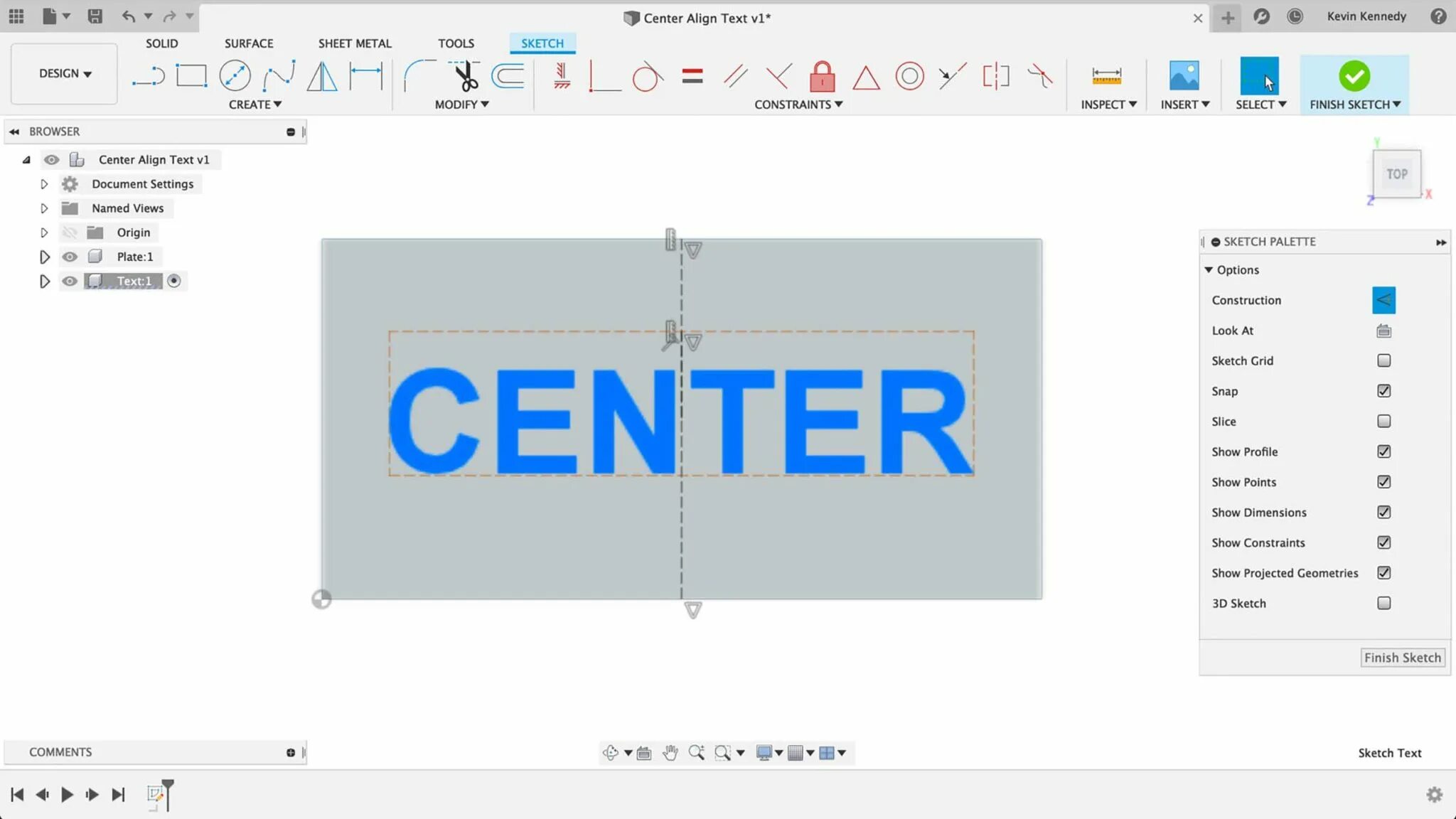Viewport: 1456px width, 819px height.
Task: Click the timeline play button
Action: tap(67, 794)
